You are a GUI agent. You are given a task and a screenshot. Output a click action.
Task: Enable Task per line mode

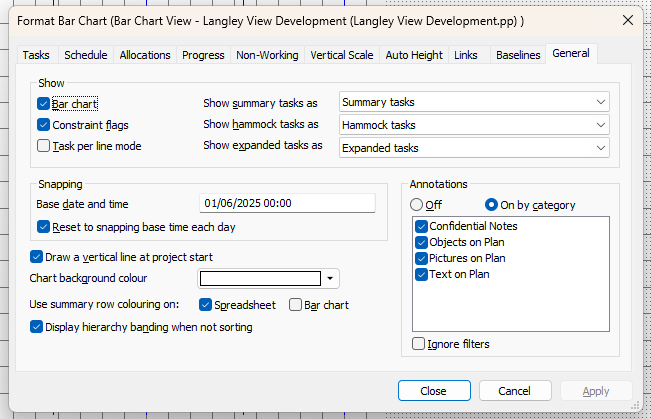(x=43, y=146)
